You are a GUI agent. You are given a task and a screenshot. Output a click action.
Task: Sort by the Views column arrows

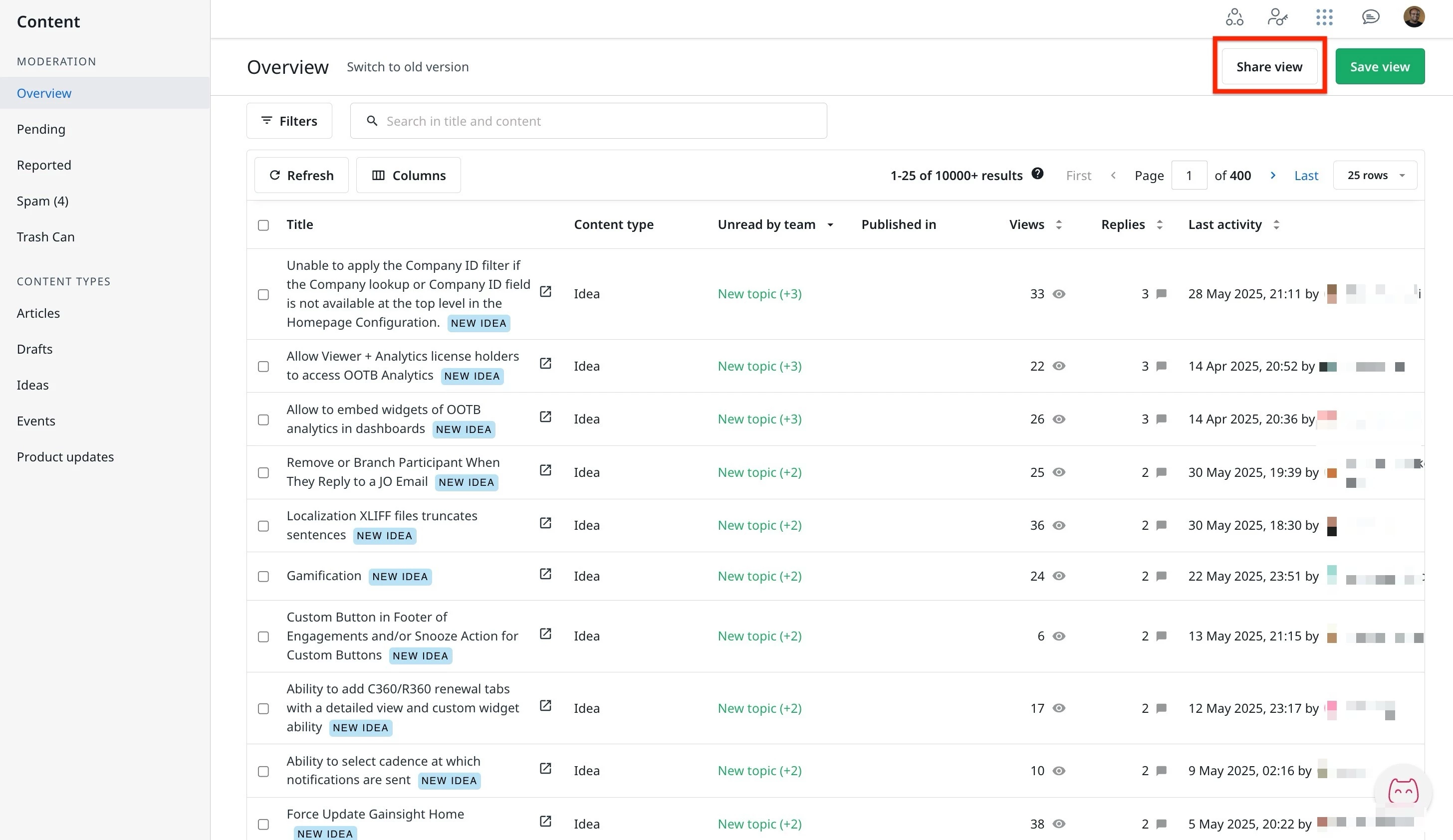coord(1059,225)
